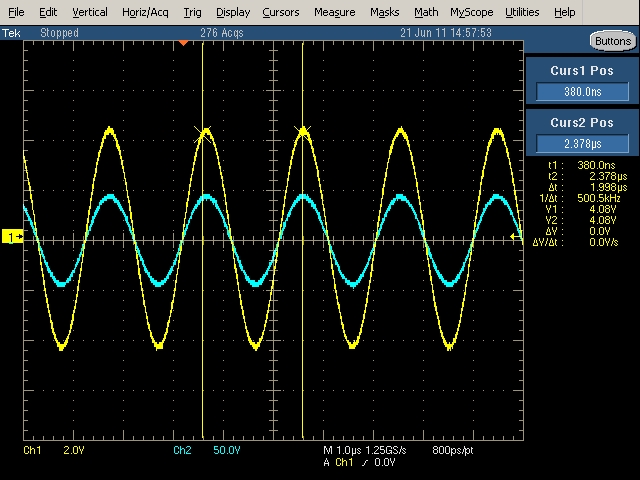Open the MyScope menu
Viewport: 640px width, 480px height.
[471, 12]
